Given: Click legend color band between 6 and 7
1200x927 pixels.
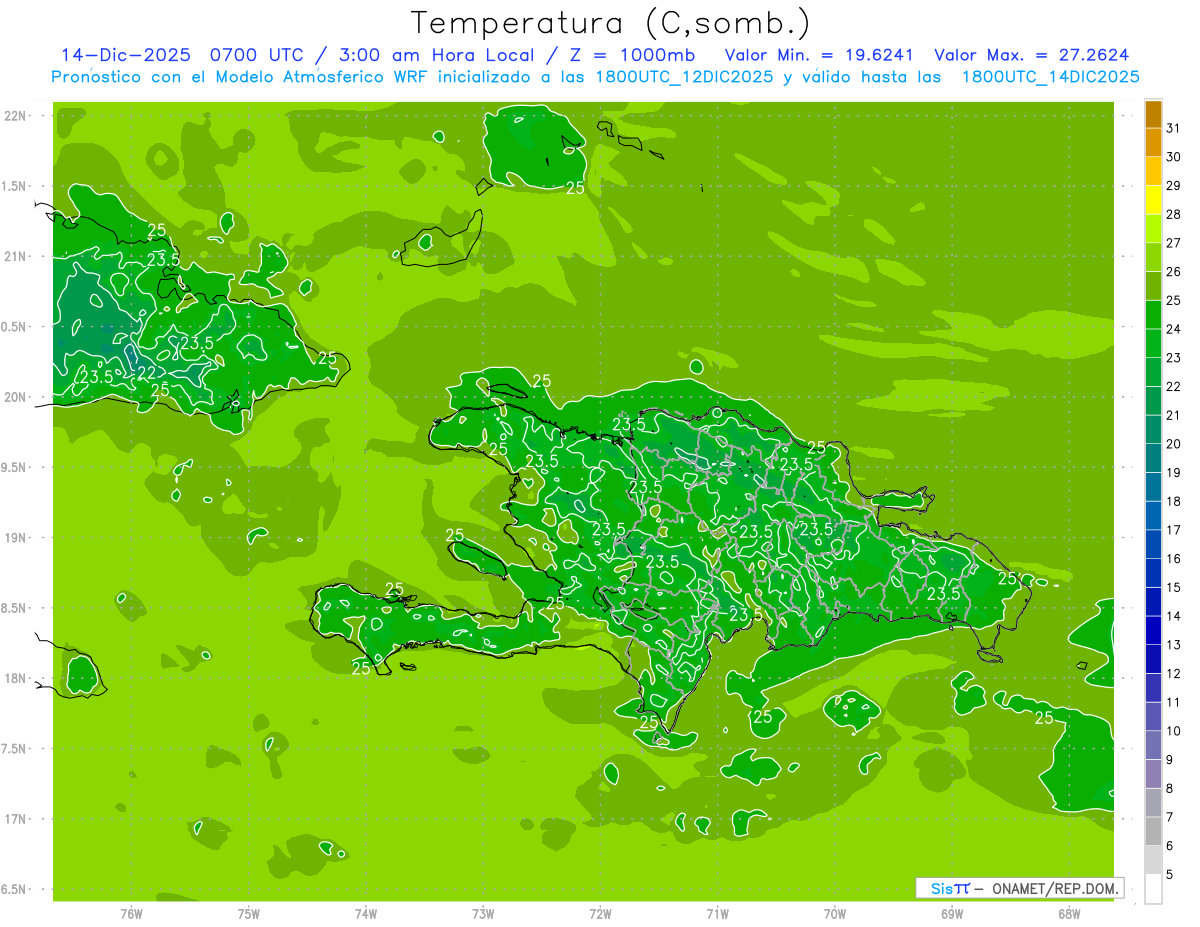Looking at the screenshot, I should click(1153, 832).
